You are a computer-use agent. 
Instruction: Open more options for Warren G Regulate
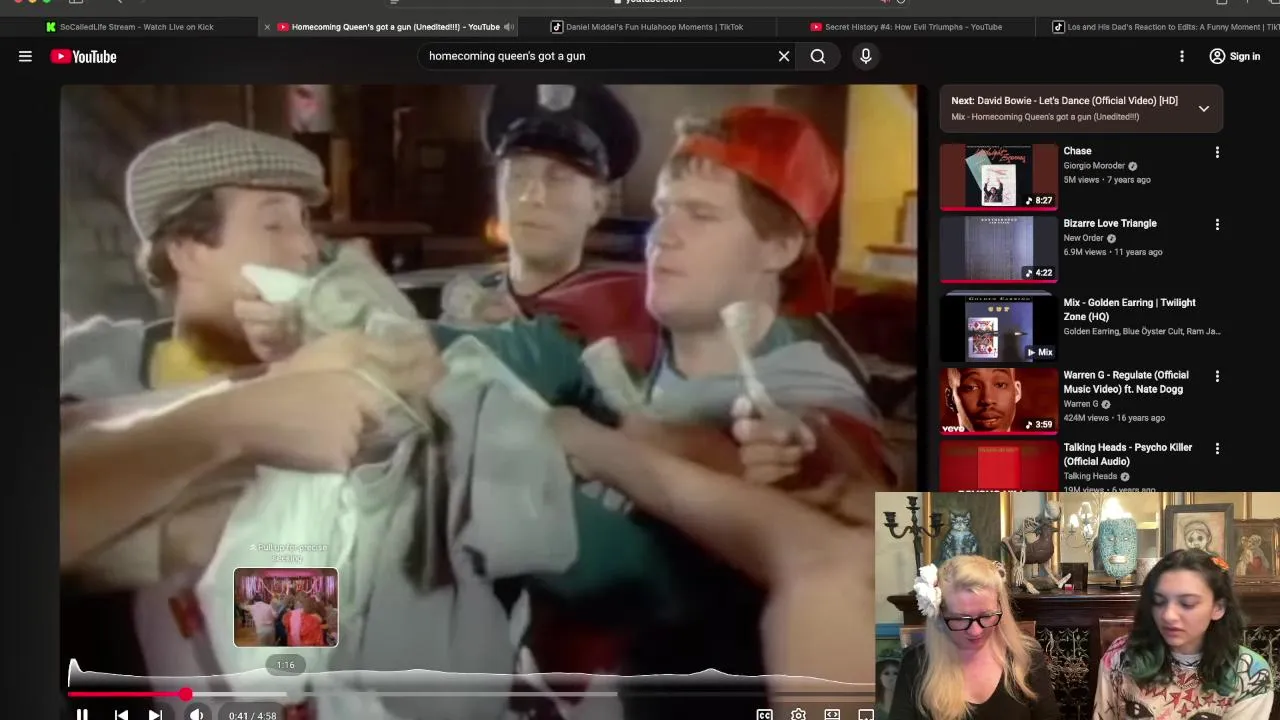pyautogui.click(x=1217, y=377)
